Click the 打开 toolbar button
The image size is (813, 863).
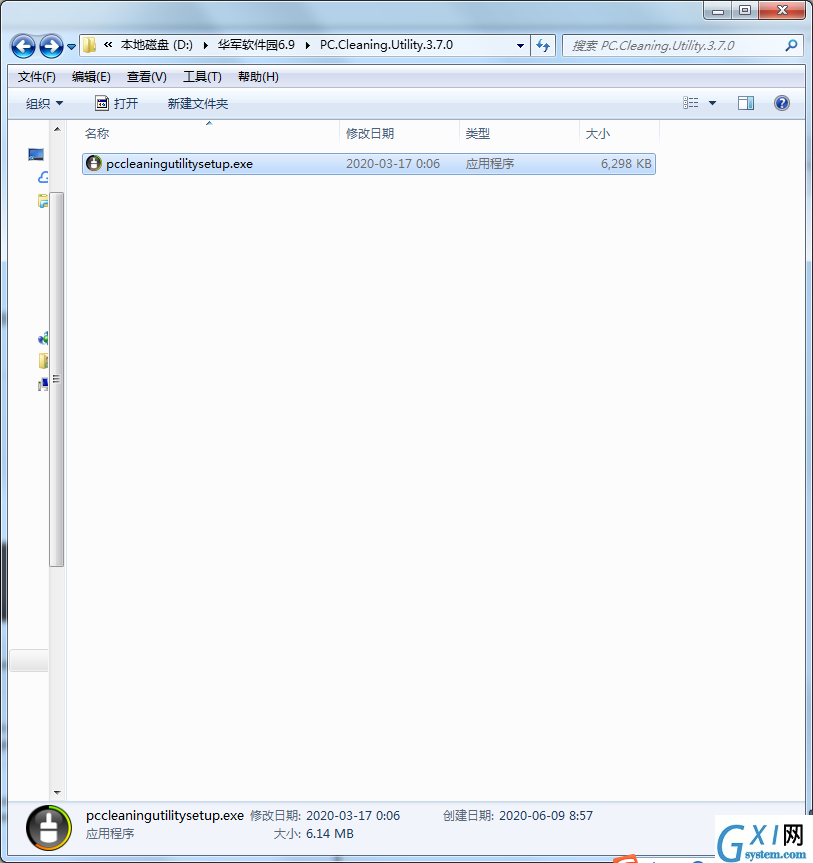(117, 103)
